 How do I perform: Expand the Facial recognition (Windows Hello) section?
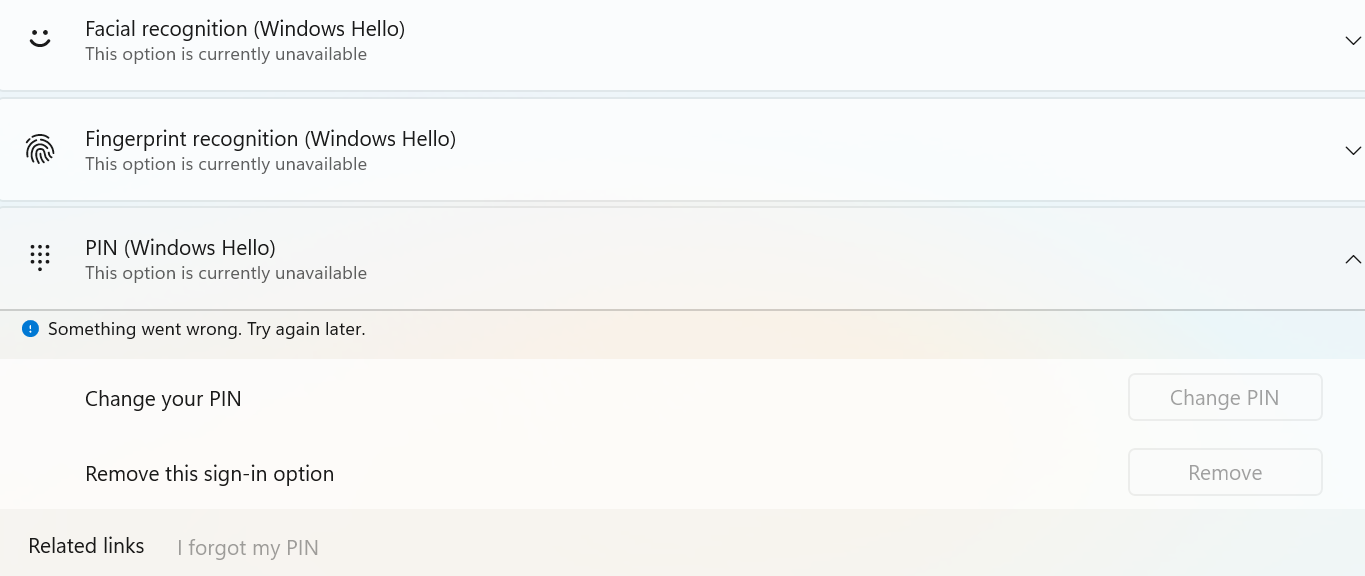point(1353,40)
